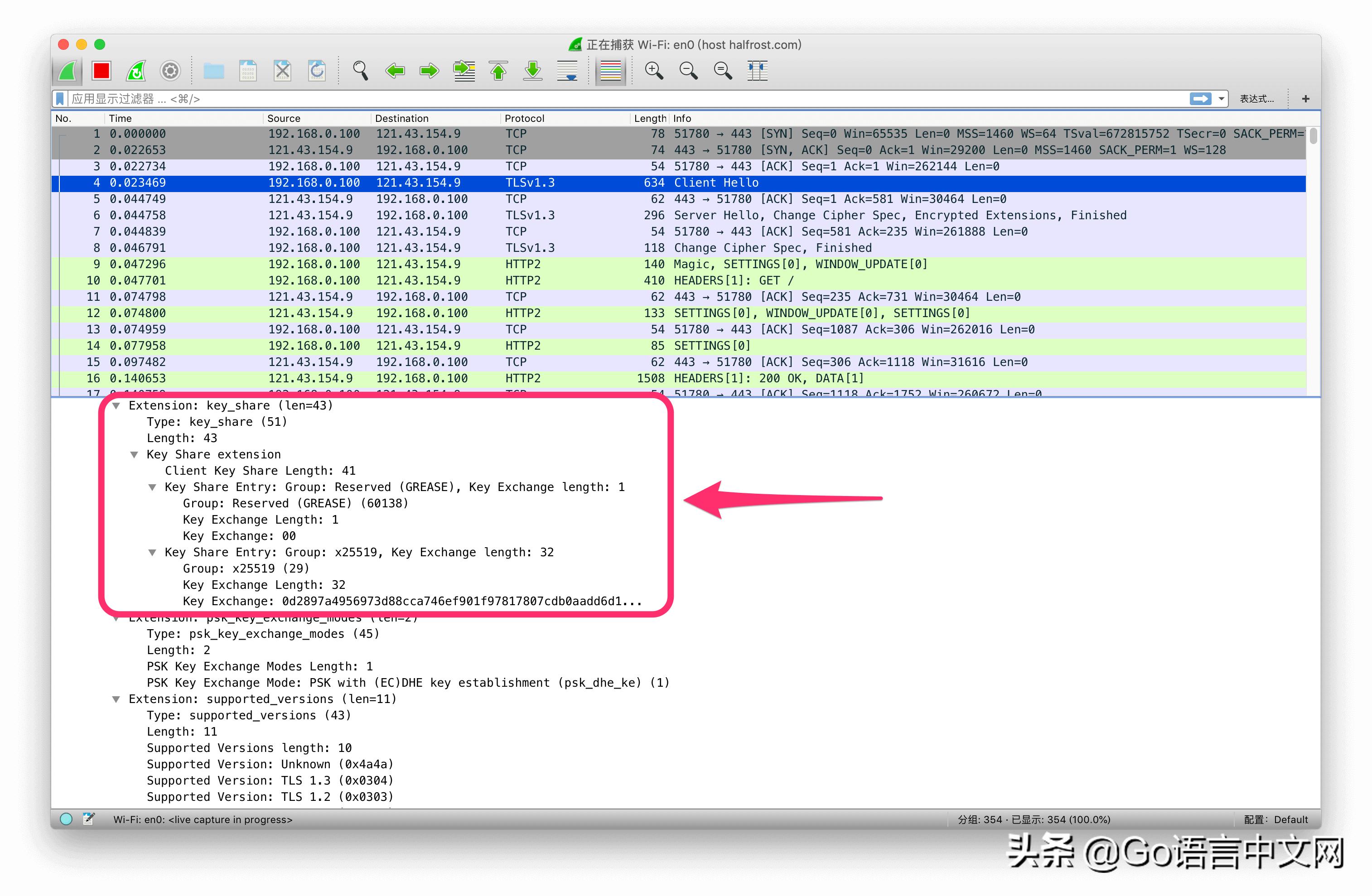Open the filter history dropdown arrow
Screen dimensions: 1372x896
point(1221,99)
